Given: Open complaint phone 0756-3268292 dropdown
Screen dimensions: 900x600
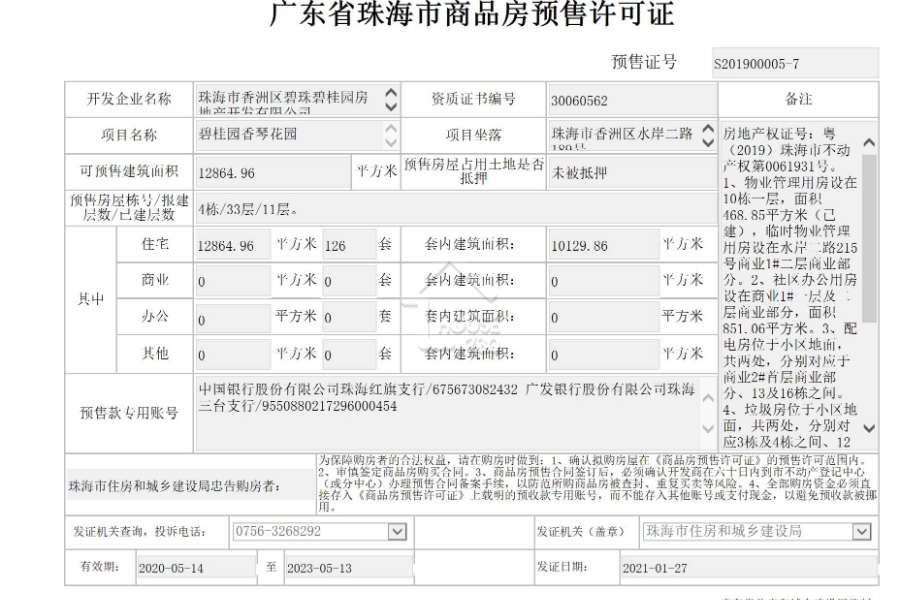Looking at the screenshot, I should coord(397,532).
